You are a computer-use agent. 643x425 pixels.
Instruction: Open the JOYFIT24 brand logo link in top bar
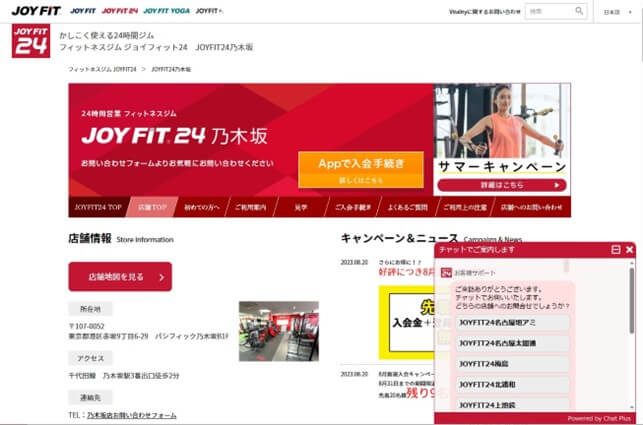pos(120,11)
